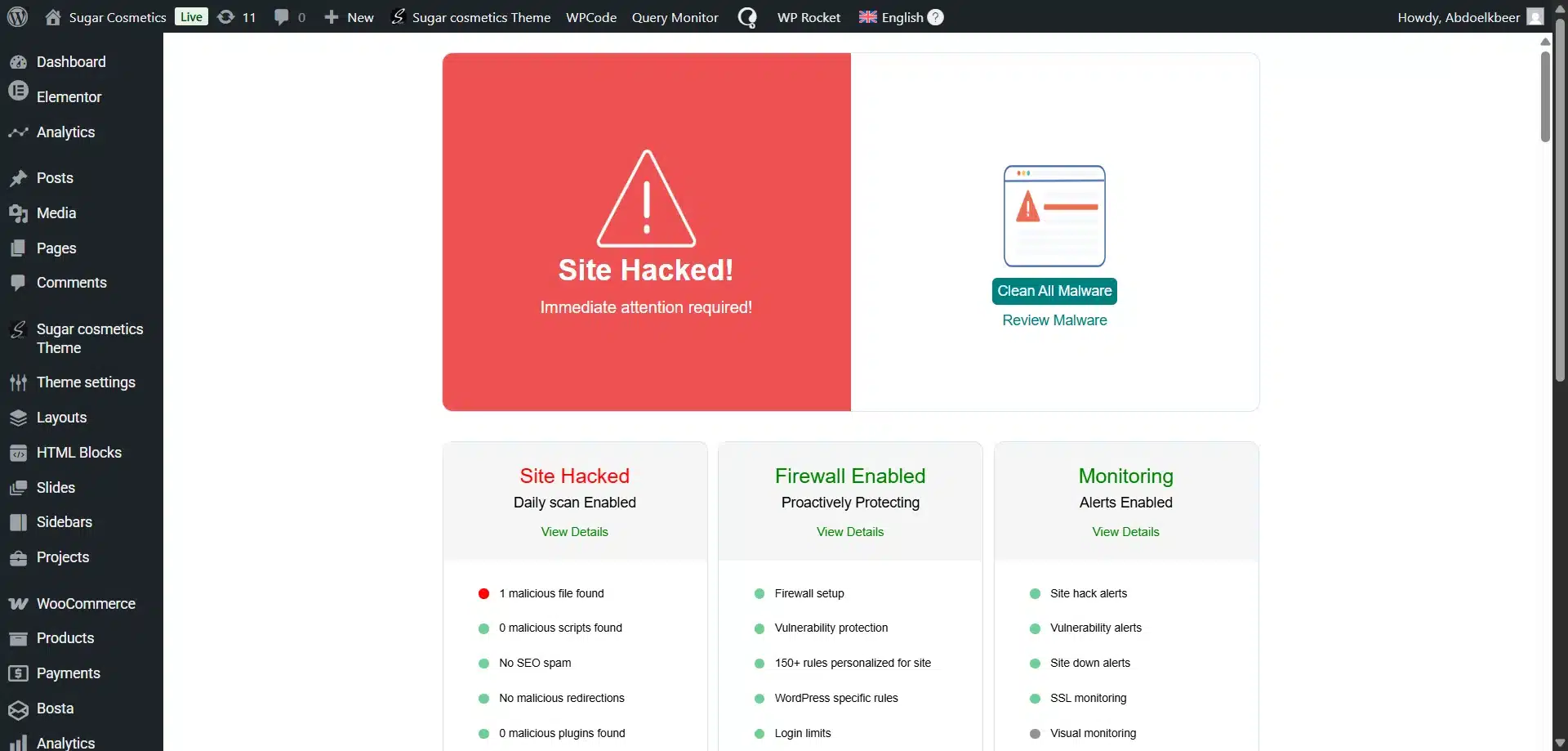Click the red Site Hacked warning banner
Screen dimensions: 1568x751
click(x=646, y=232)
